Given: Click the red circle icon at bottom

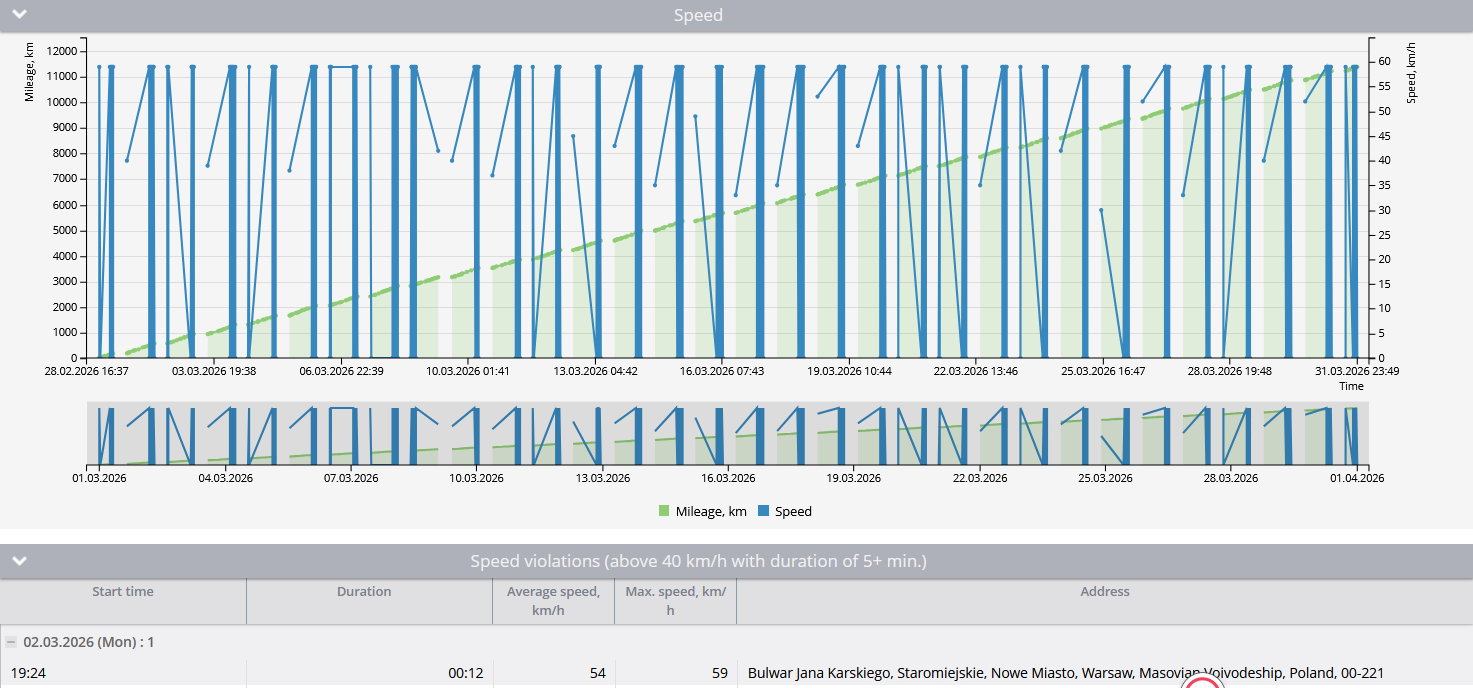Looking at the screenshot, I should coord(1202,683).
